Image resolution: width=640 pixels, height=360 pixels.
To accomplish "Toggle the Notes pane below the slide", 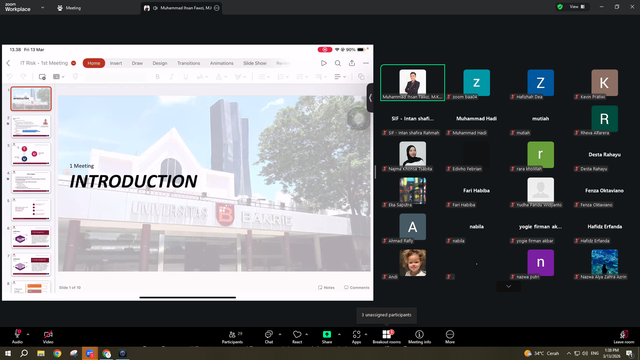I will (326, 287).
